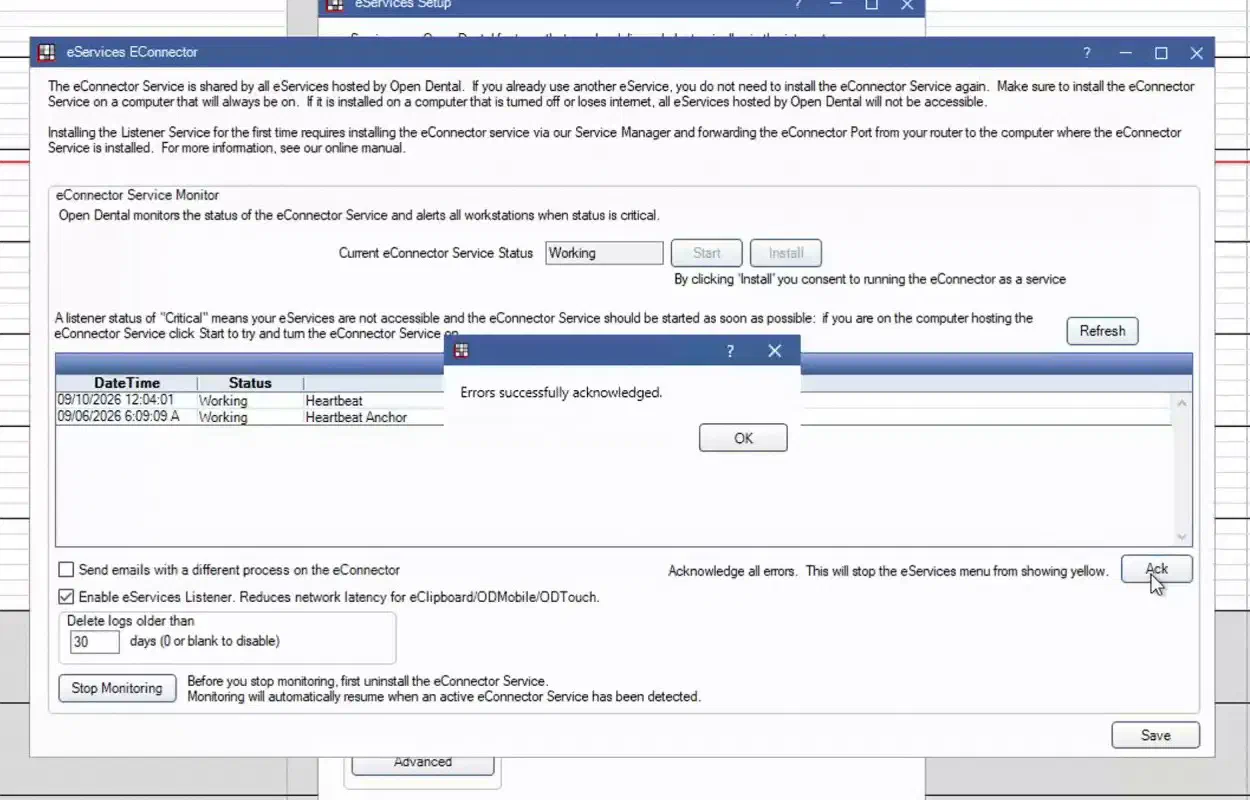Toggle 'Send emails with a different process' checkbox
This screenshot has width=1250, height=800.
tap(66, 570)
